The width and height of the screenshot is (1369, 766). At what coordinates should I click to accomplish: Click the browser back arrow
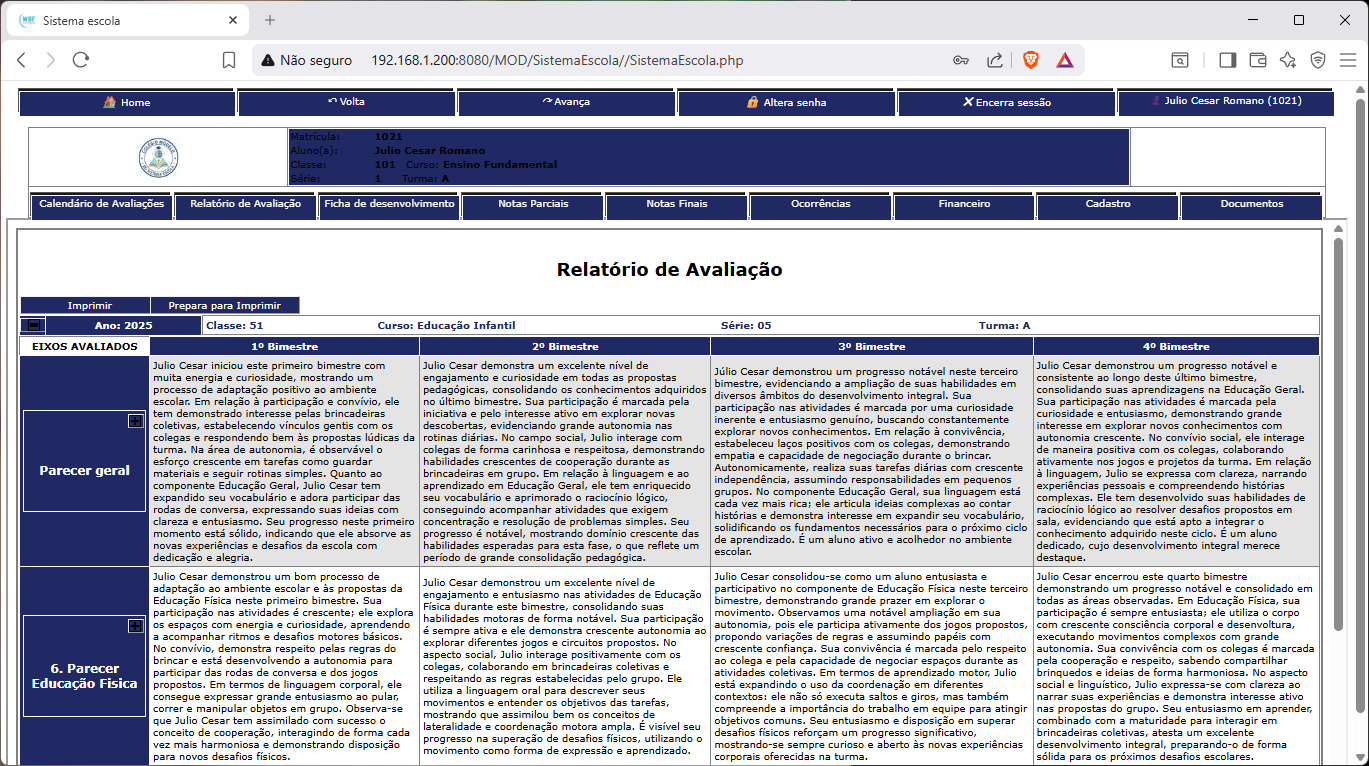(21, 60)
